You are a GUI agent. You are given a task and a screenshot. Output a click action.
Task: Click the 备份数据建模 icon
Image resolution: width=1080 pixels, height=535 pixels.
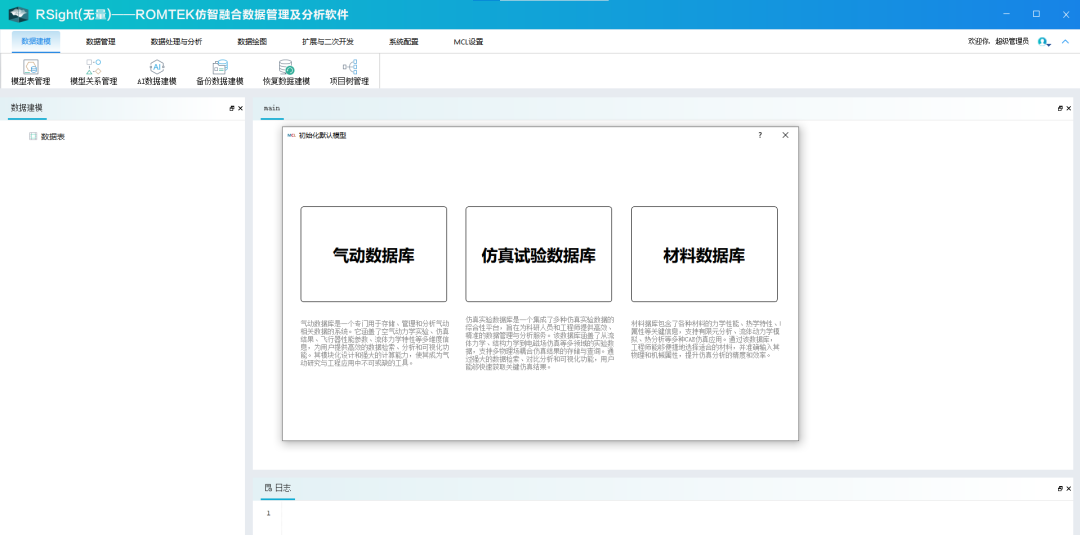[220, 72]
